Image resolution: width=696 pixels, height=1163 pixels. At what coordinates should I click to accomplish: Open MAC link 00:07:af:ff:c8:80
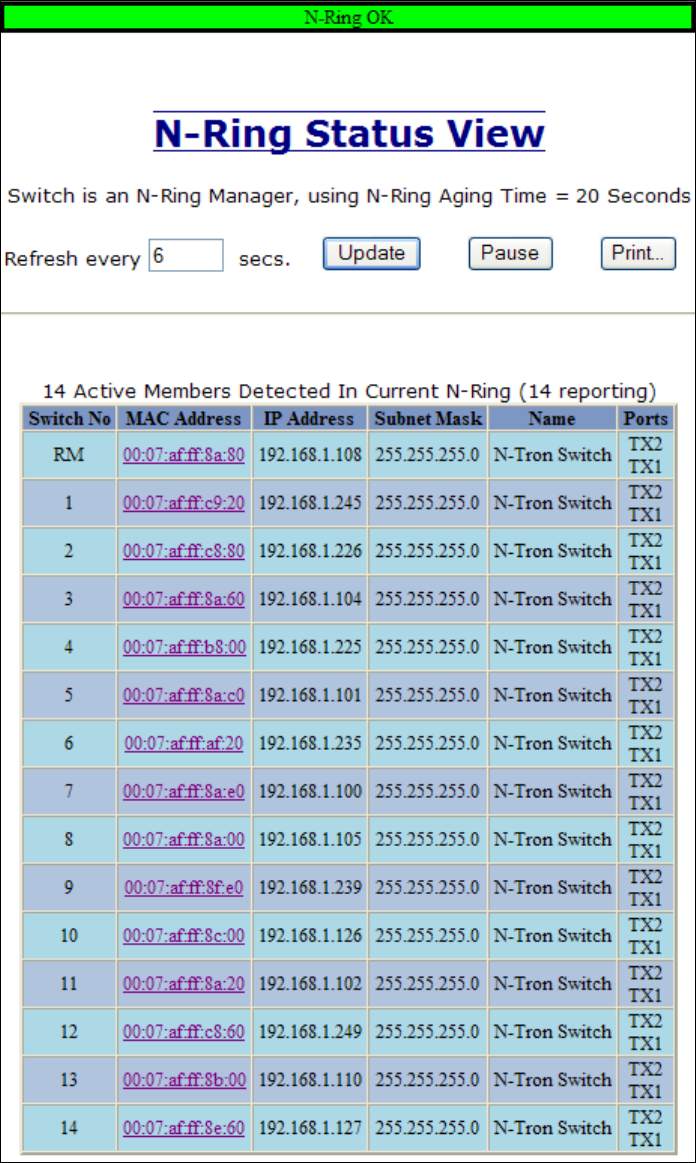[x=184, y=551]
